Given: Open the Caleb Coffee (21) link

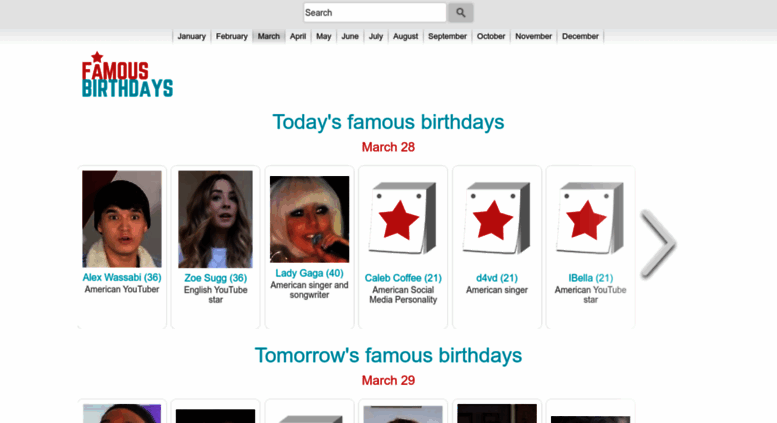Looking at the screenshot, I should click(x=403, y=278).
